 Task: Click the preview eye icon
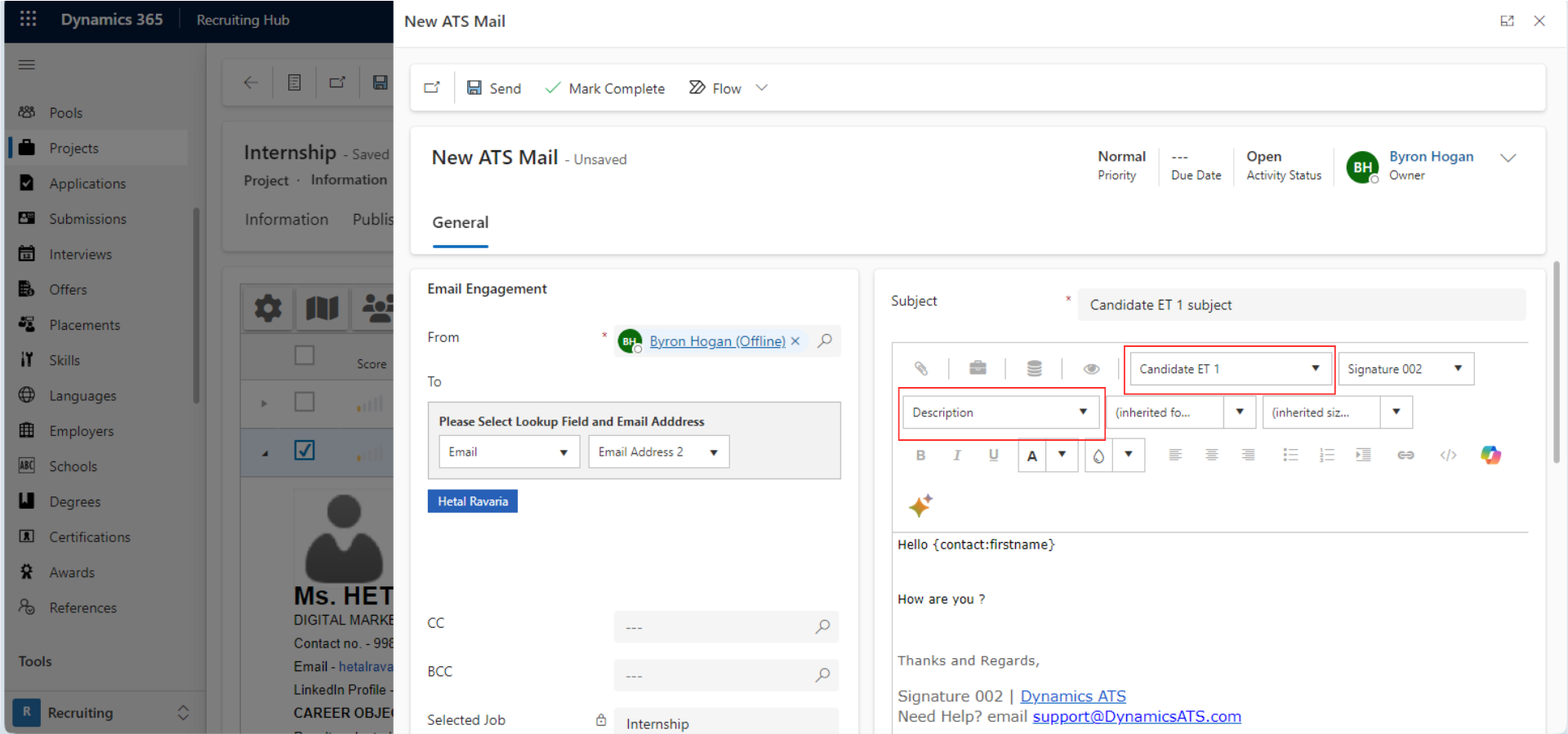(1091, 368)
